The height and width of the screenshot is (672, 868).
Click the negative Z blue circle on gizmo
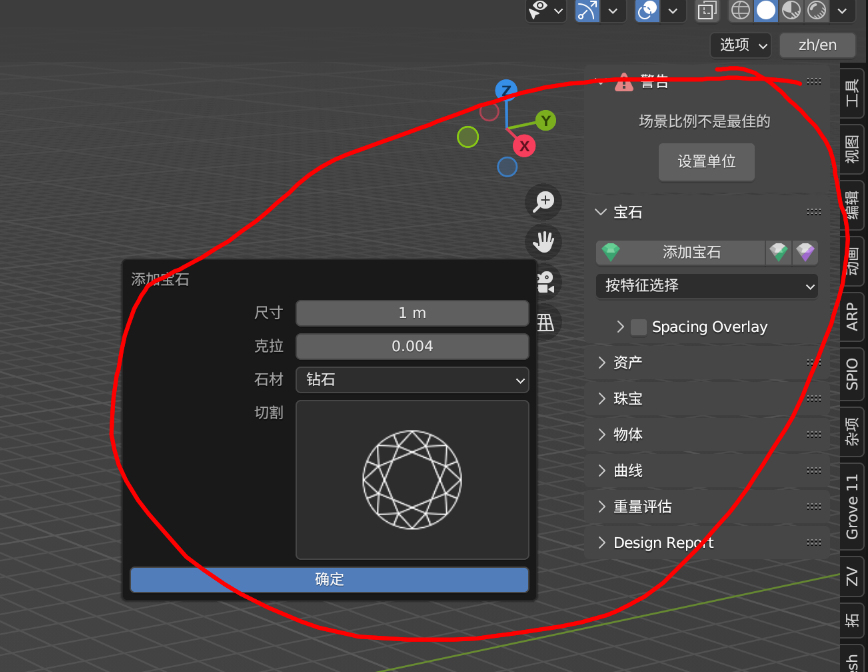tap(507, 167)
